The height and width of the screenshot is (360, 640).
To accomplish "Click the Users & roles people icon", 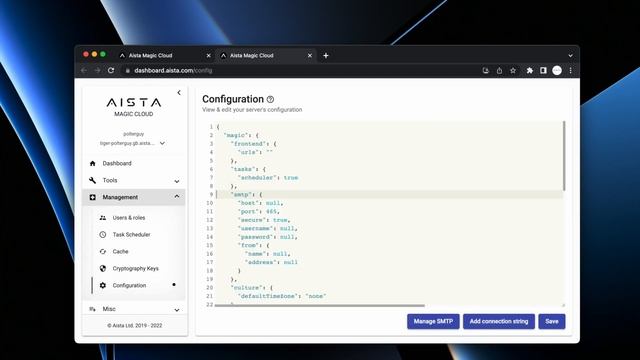I will pyautogui.click(x=103, y=218).
